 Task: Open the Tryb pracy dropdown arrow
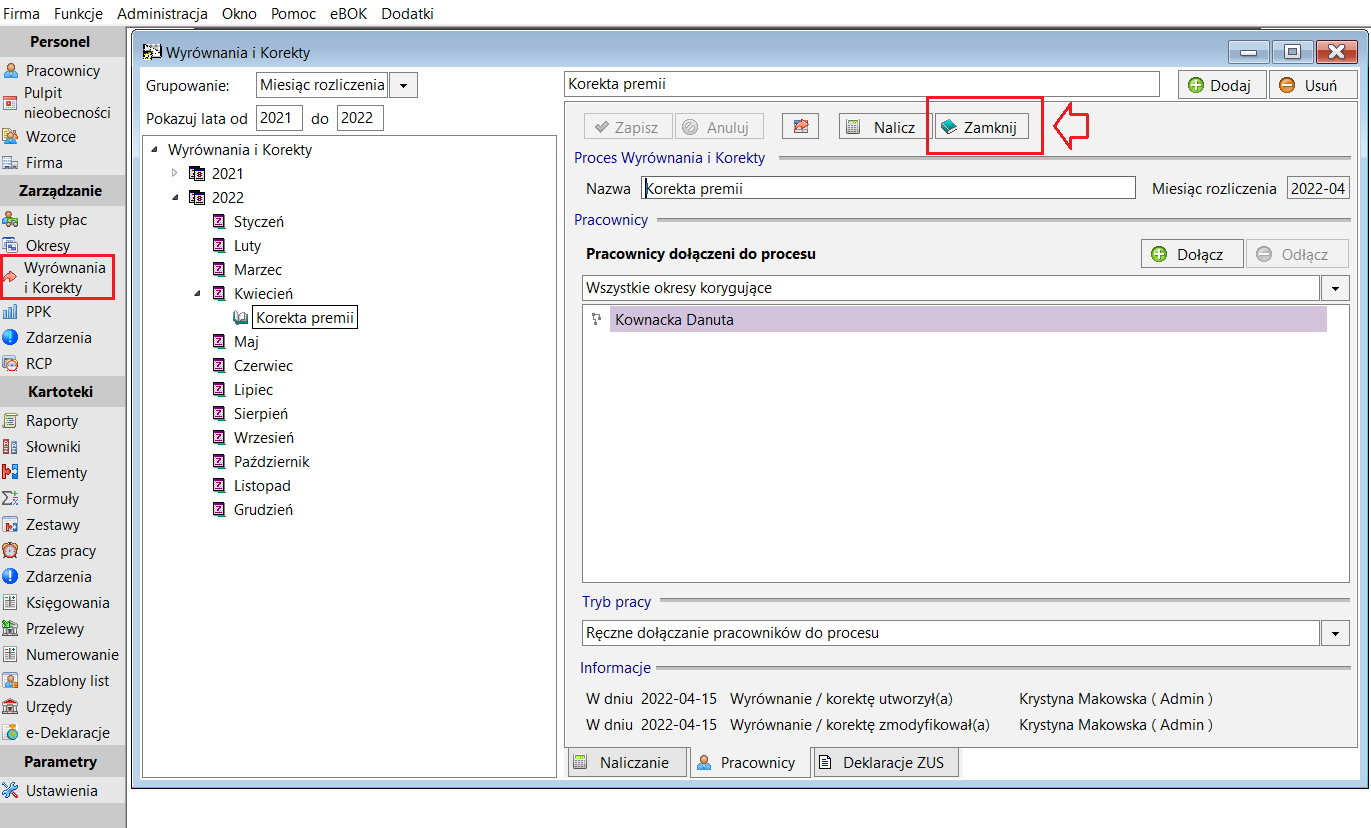1336,633
